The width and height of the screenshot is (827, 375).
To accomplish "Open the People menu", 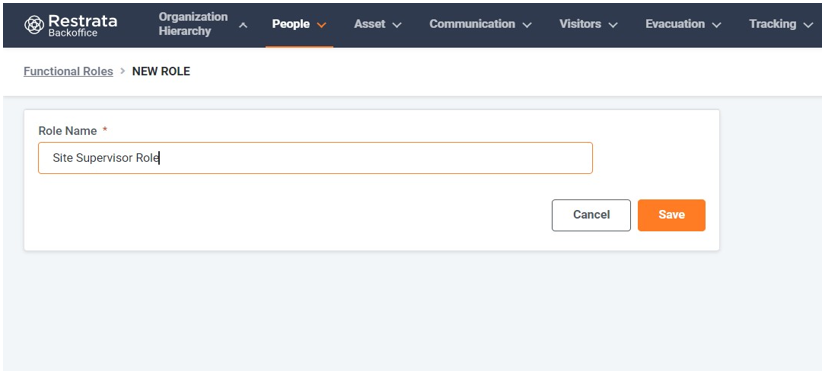I will coord(291,24).
